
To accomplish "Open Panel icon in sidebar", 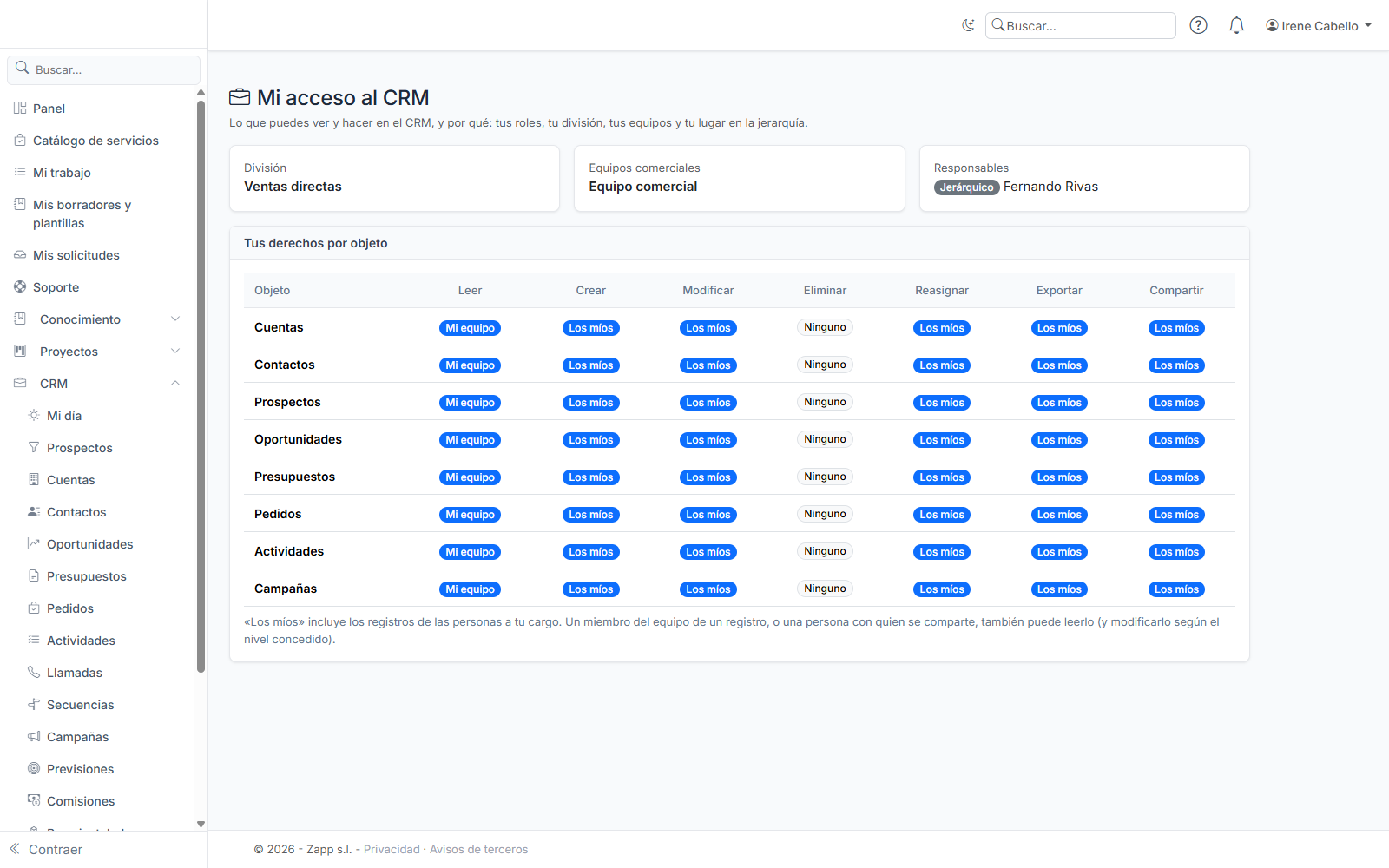I will pyautogui.click(x=20, y=108).
